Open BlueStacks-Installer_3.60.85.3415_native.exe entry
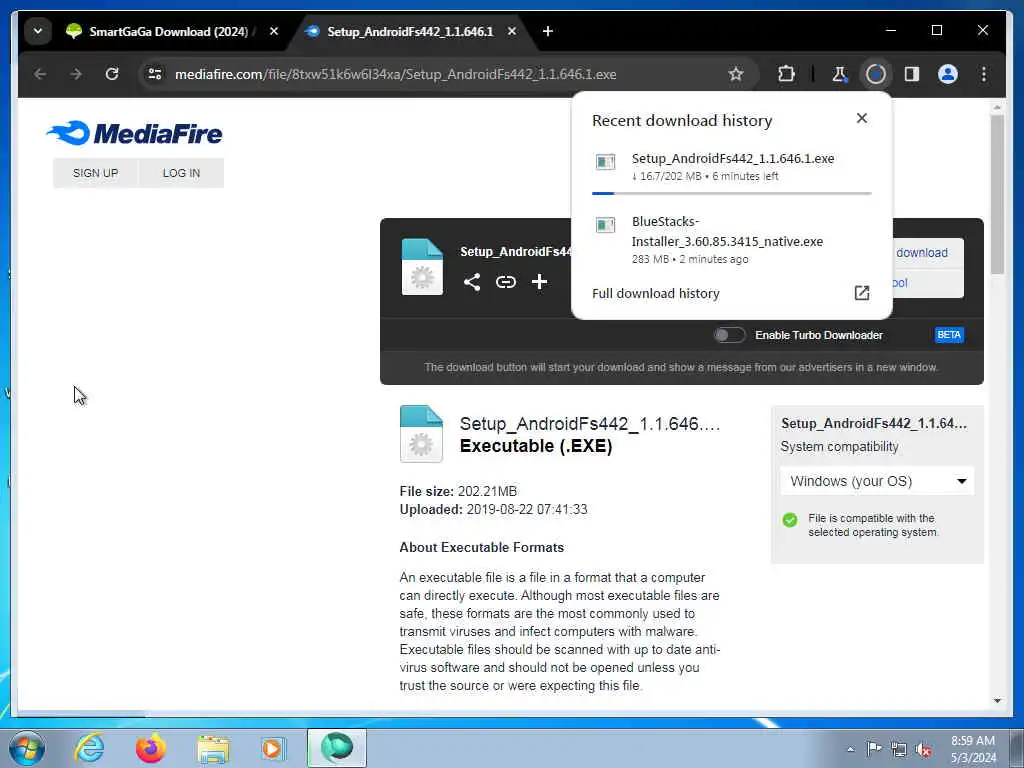This screenshot has height=768, width=1024. tap(731, 240)
